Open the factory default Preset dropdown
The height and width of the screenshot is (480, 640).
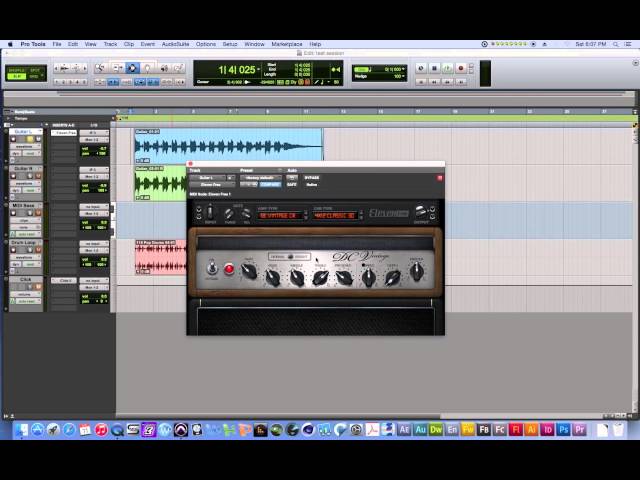pos(260,178)
